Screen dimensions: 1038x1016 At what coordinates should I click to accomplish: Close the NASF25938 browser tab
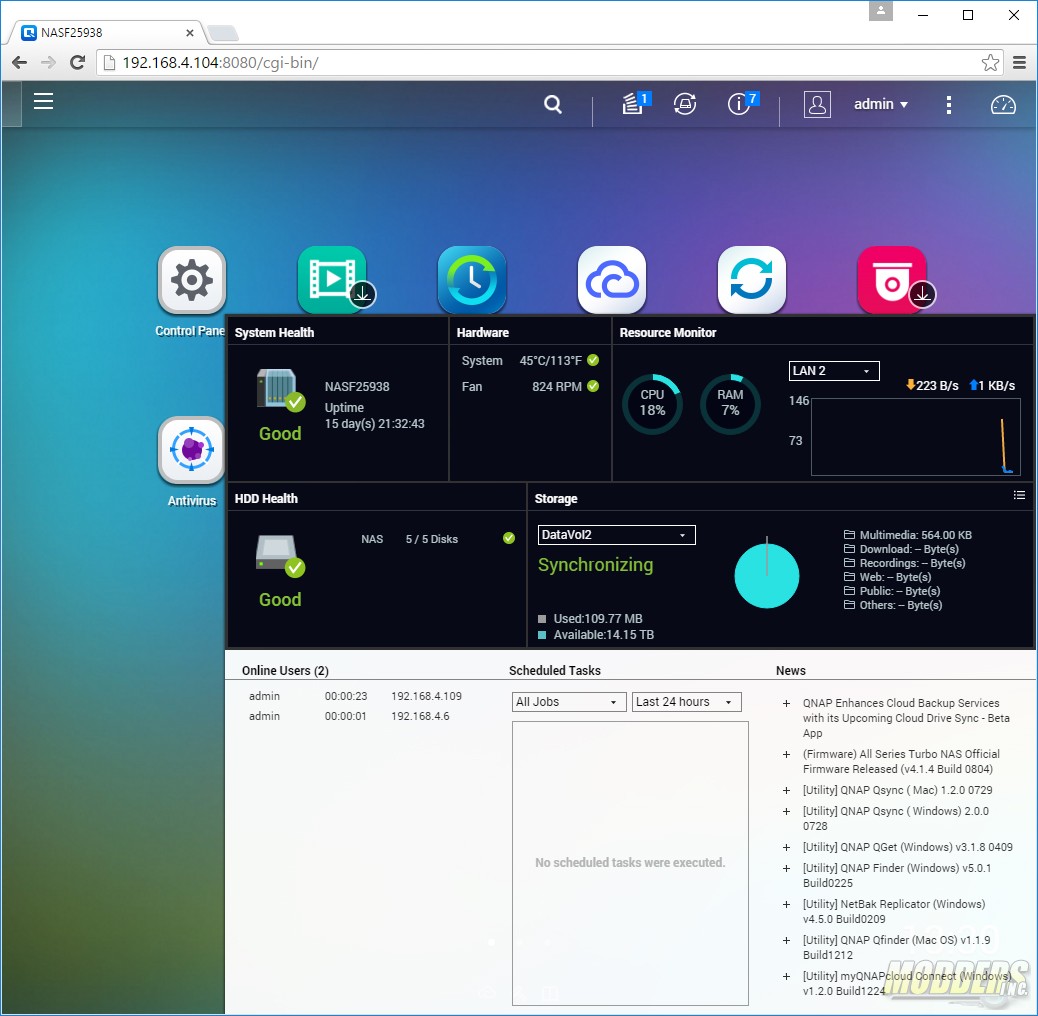click(190, 32)
